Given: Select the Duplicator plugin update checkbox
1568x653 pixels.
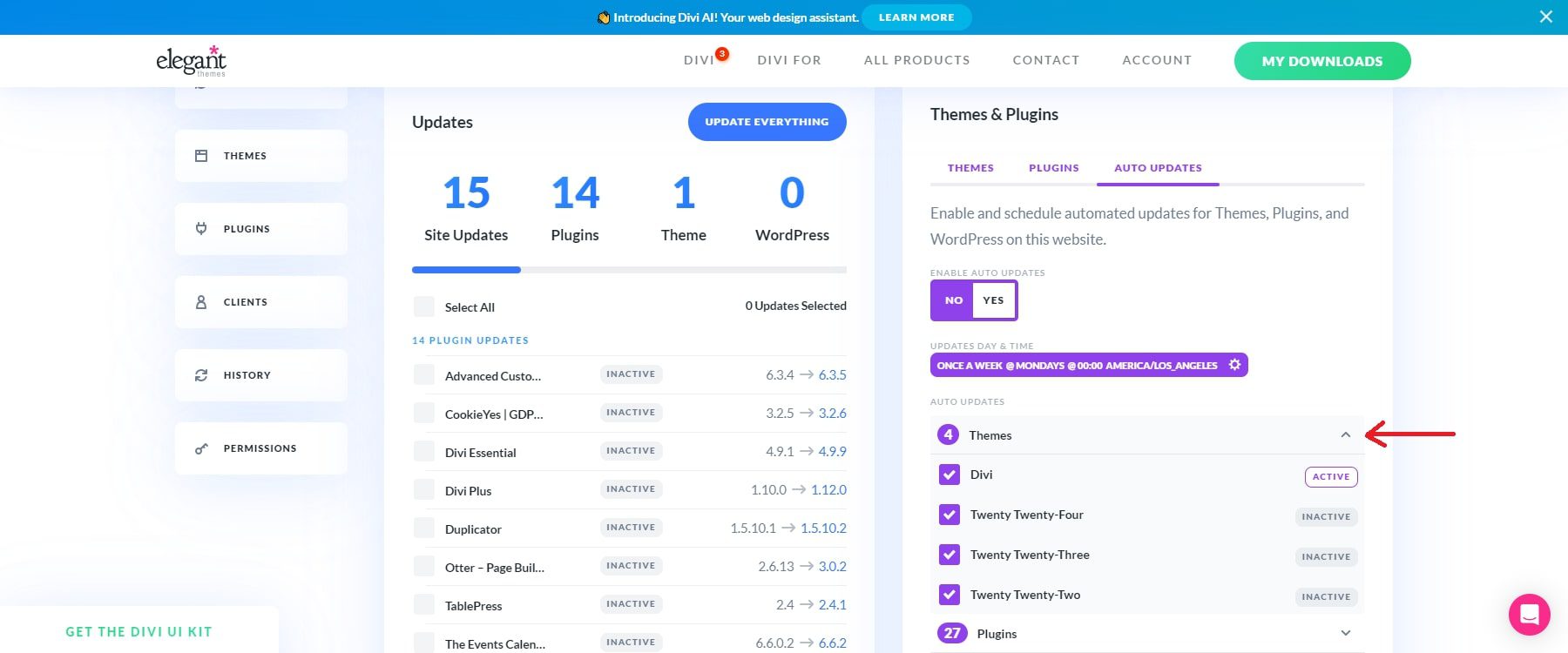Looking at the screenshot, I should (424, 528).
